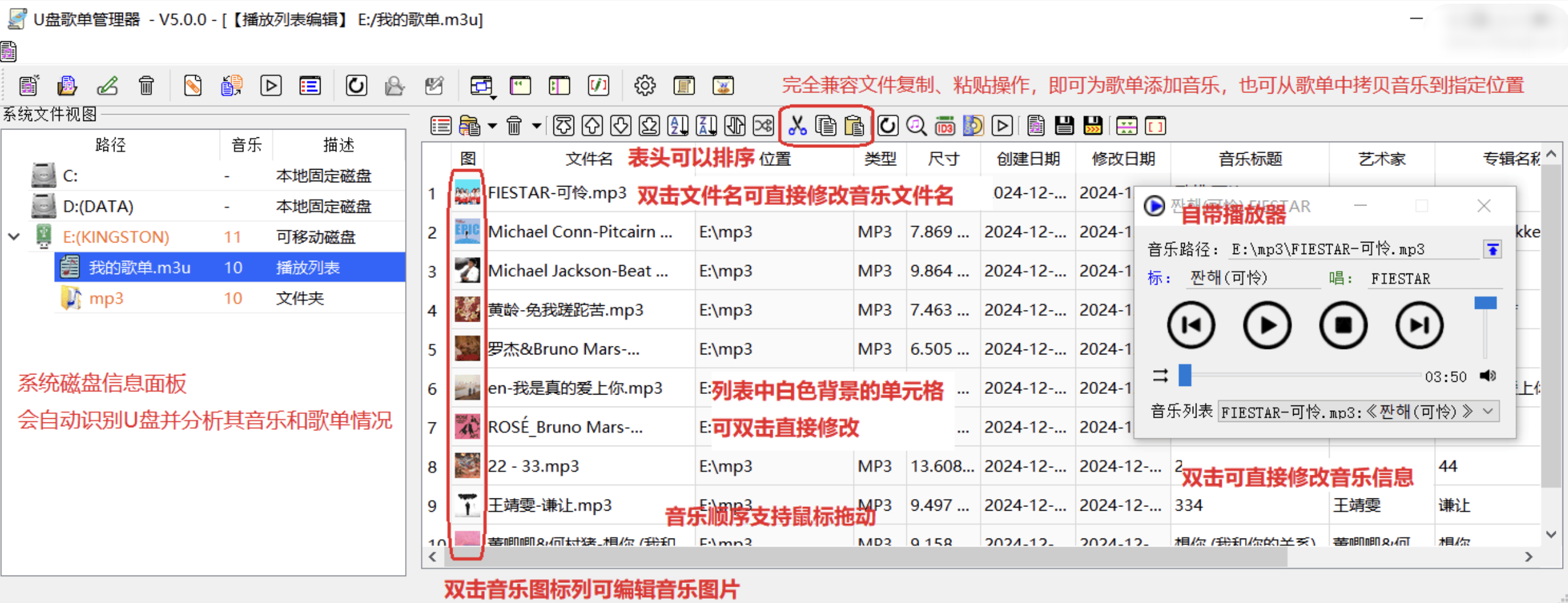Paste music into the playlist
The width and height of the screenshot is (1568, 603).
[x=855, y=125]
